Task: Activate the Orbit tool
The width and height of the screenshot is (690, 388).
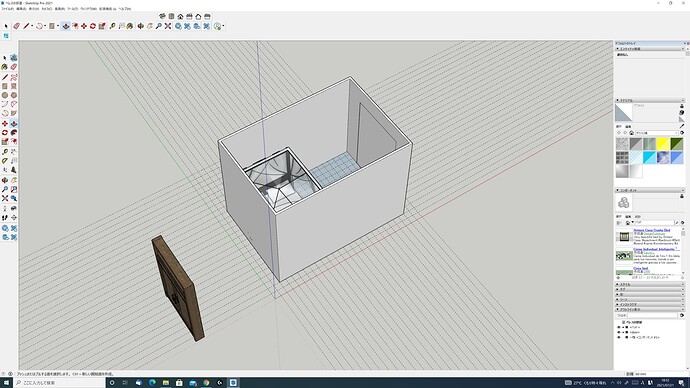Action: [140, 26]
